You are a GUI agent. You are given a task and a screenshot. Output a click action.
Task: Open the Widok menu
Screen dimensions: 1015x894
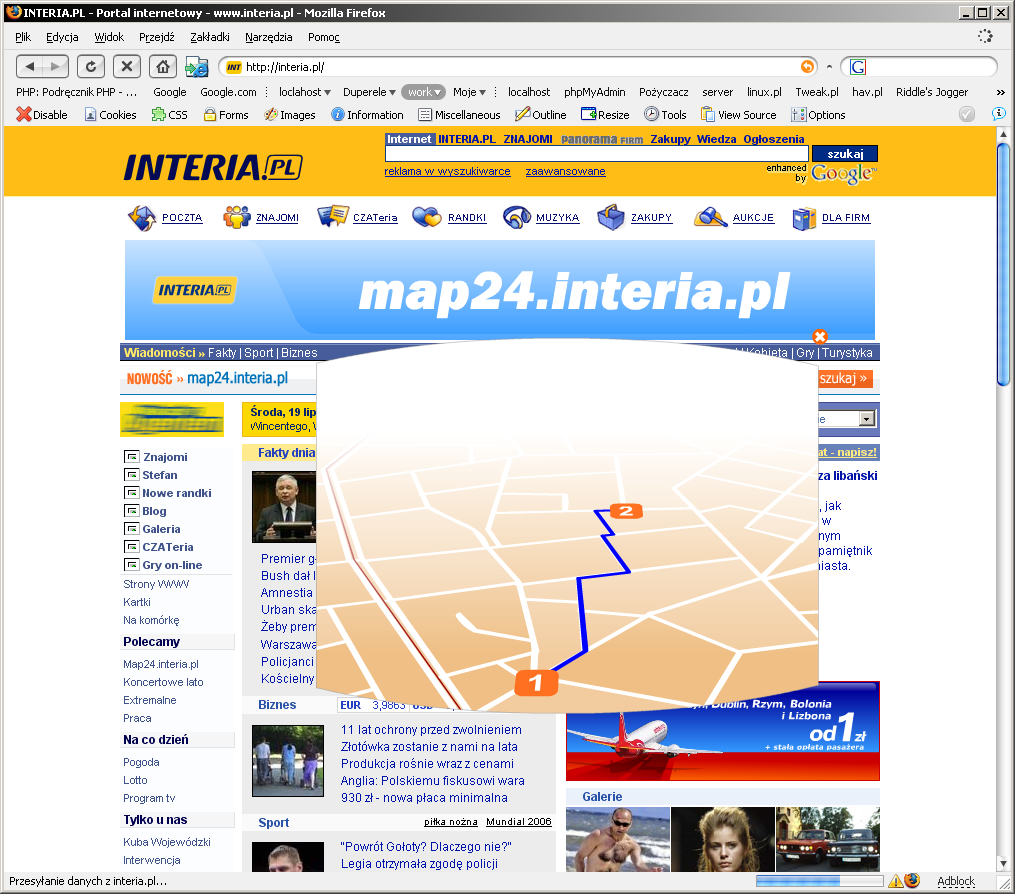click(109, 37)
